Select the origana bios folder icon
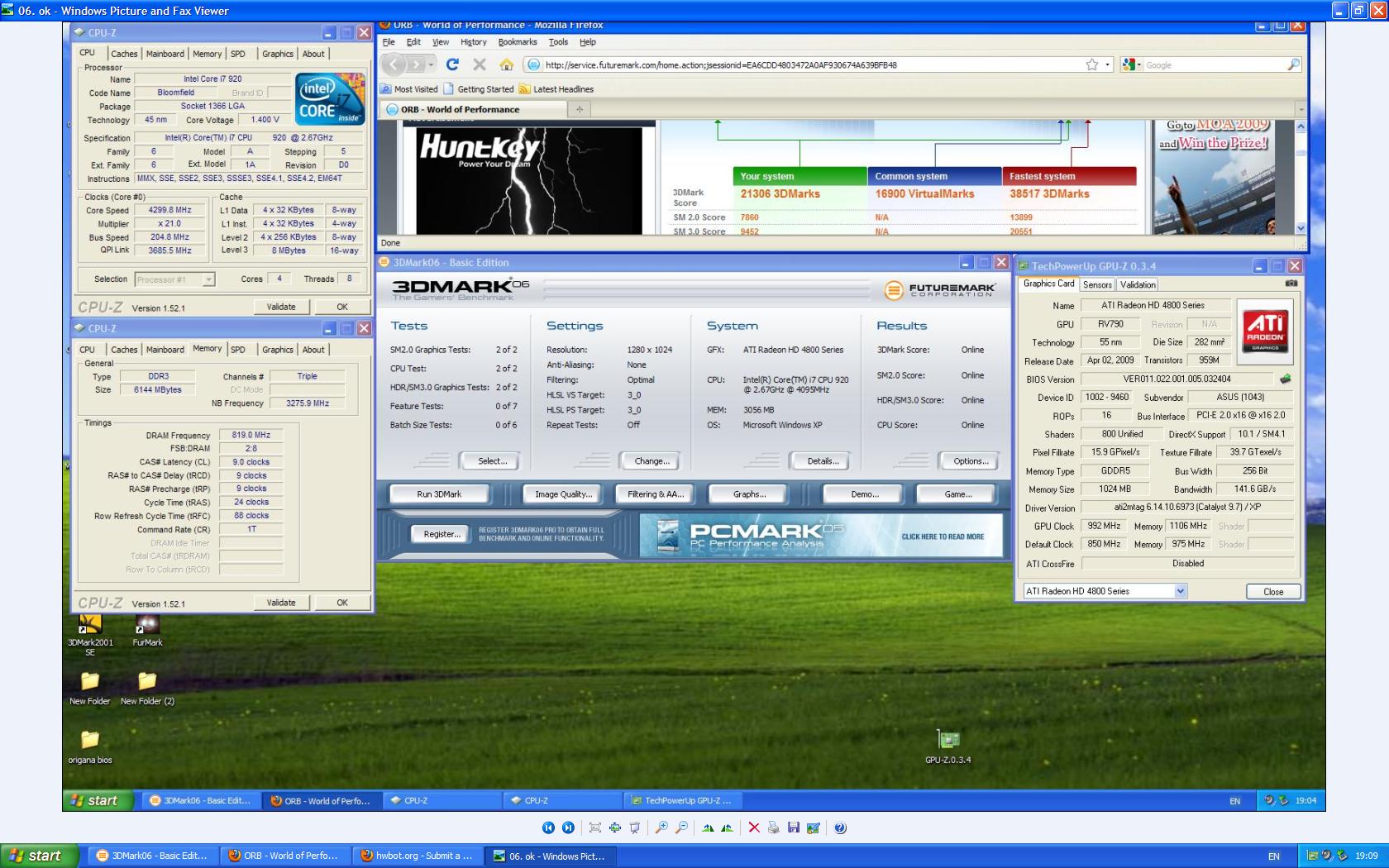1389x868 pixels. tap(90, 746)
